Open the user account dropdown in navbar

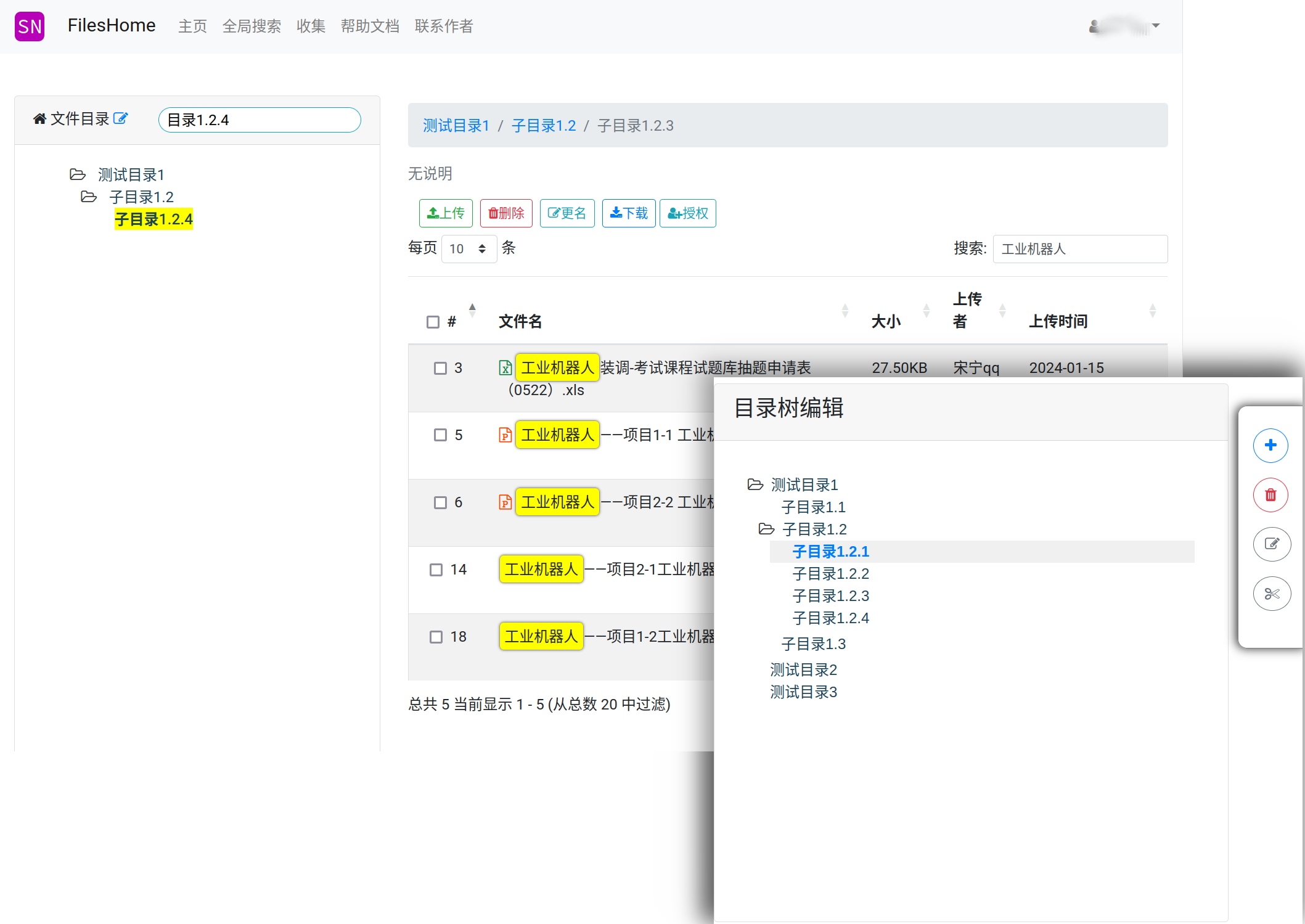pyautogui.click(x=1125, y=26)
